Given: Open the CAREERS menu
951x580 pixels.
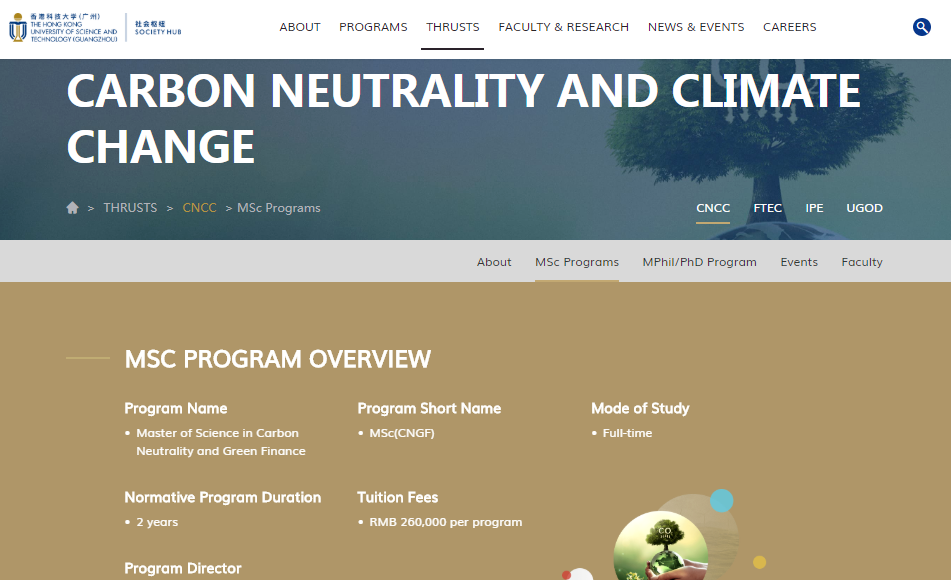Looking at the screenshot, I should point(790,27).
